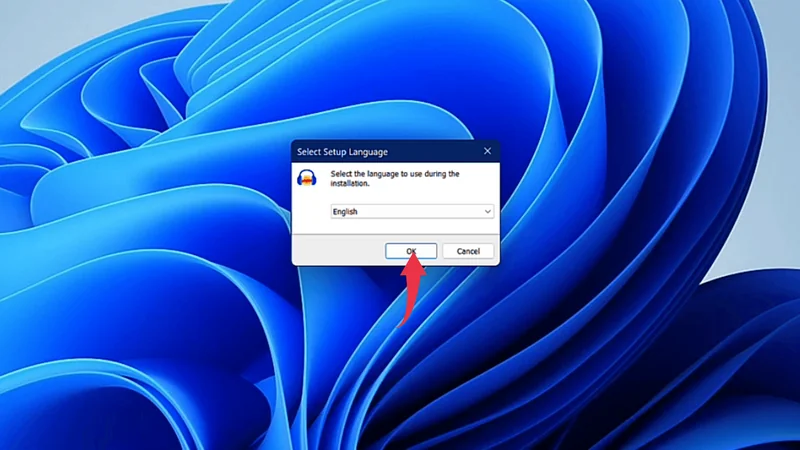800x450 pixels.
Task: Click empty title bar space left of X
Action: coord(440,152)
